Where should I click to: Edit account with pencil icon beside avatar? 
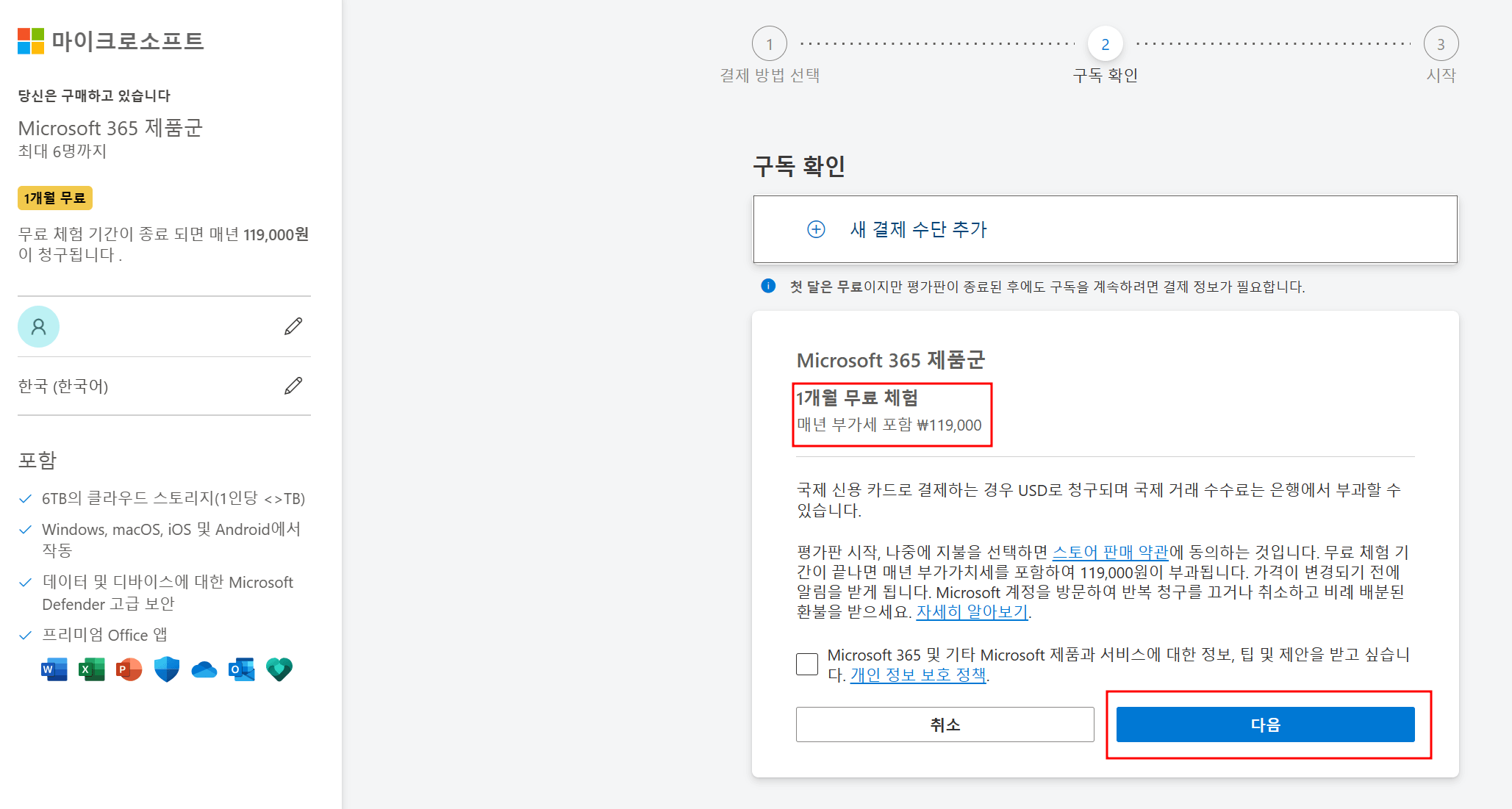pos(293,326)
